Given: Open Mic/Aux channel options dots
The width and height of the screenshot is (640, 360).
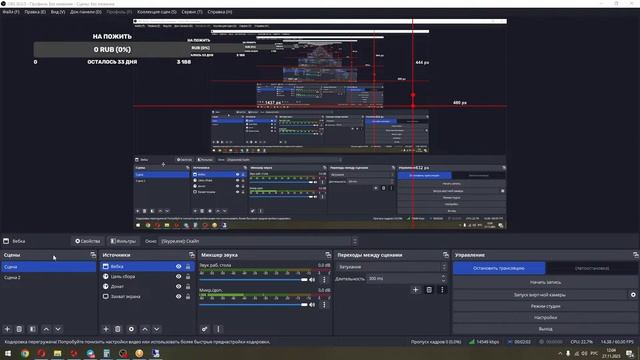Looking at the screenshot, I should coord(324,305).
